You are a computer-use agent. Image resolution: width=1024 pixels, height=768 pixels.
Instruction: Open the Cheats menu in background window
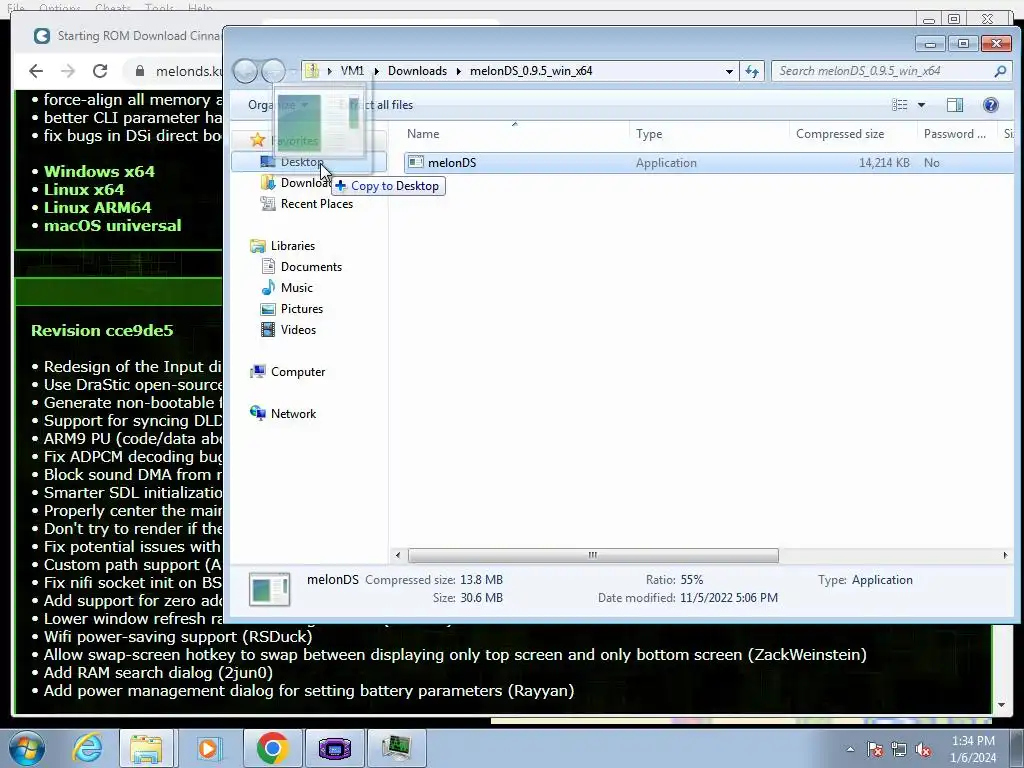112,8
